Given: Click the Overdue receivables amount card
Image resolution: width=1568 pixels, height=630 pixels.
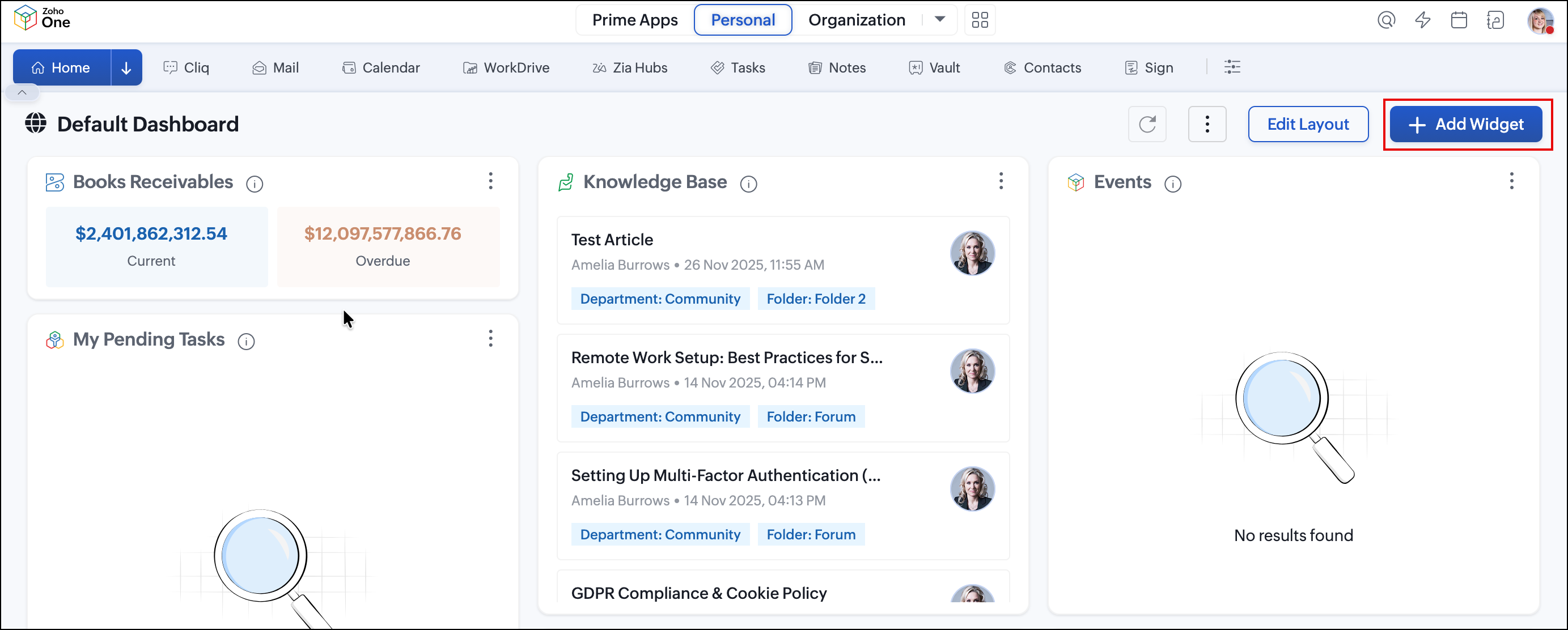Looking at the screenshot, I should coord(388,246).
